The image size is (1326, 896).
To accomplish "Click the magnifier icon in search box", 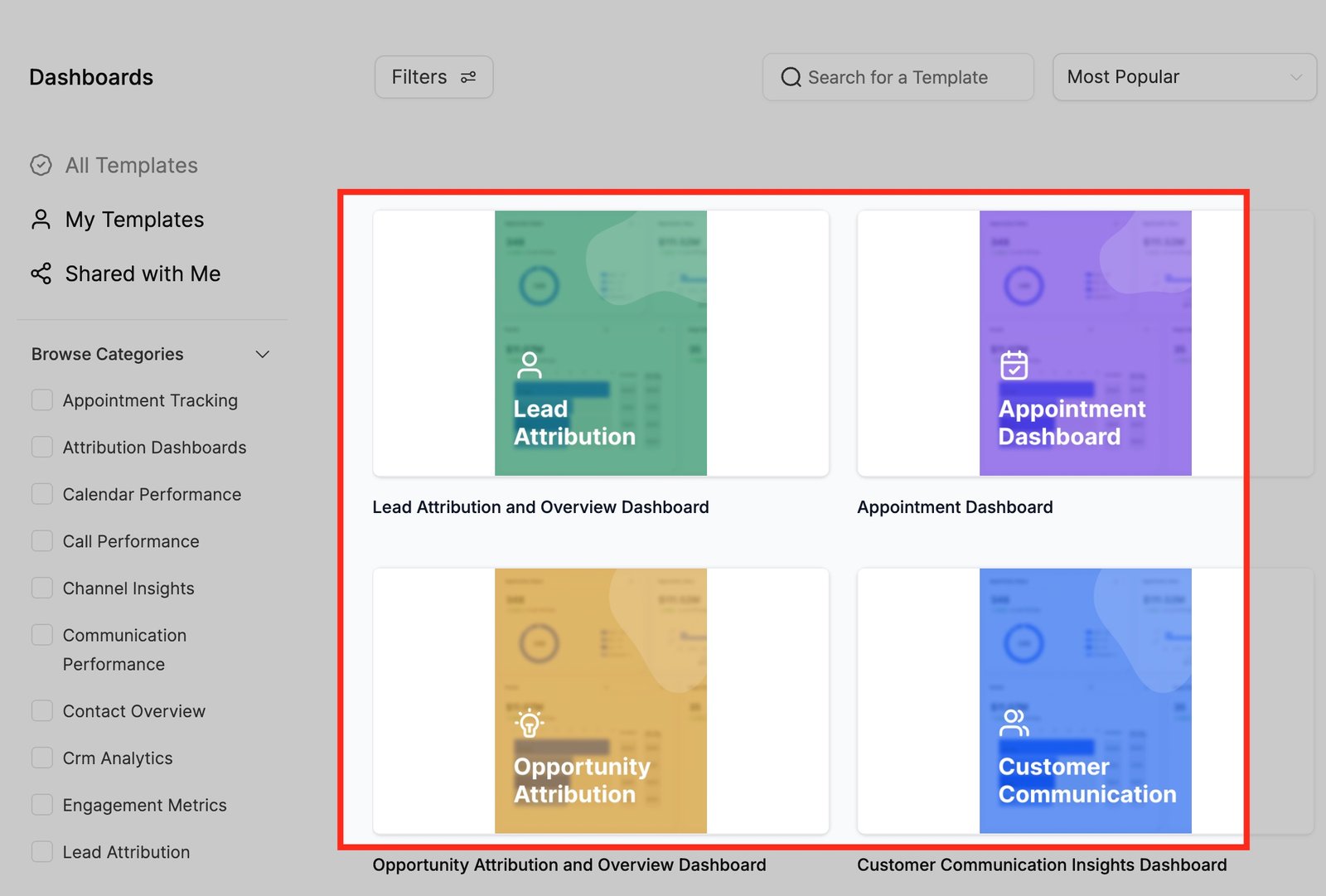I will 791,77.
